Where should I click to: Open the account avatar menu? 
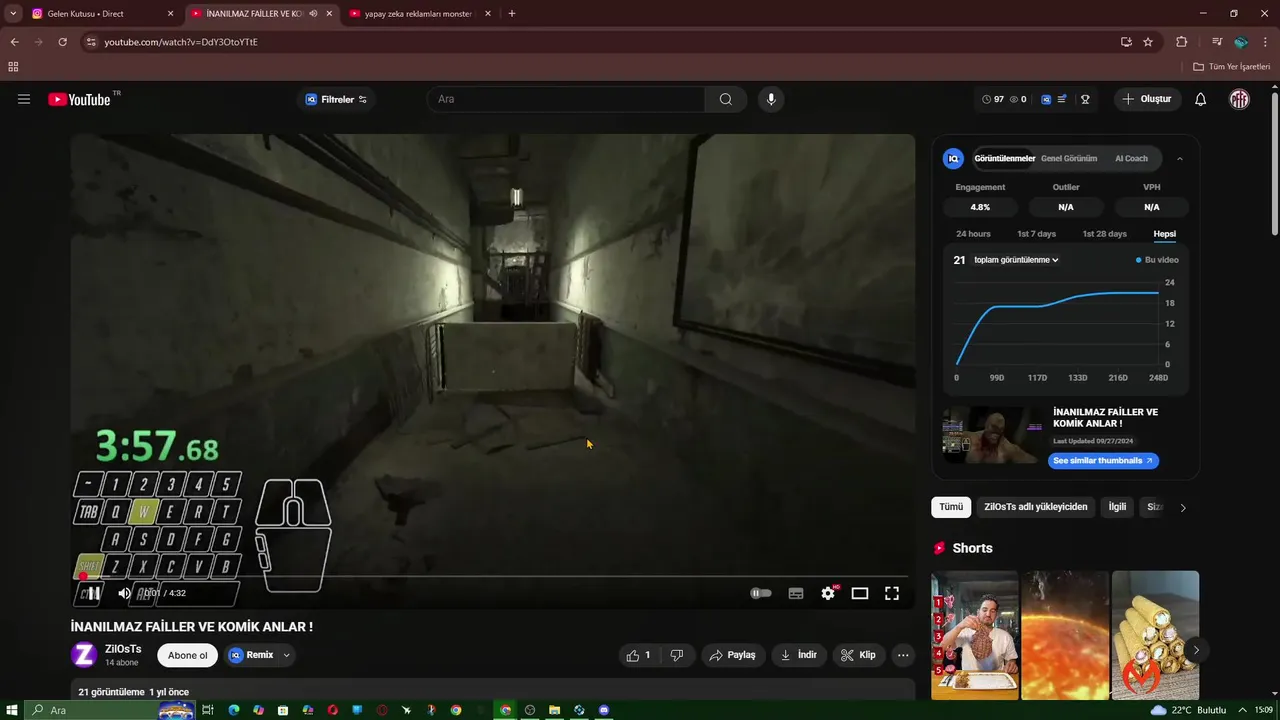1239,99
